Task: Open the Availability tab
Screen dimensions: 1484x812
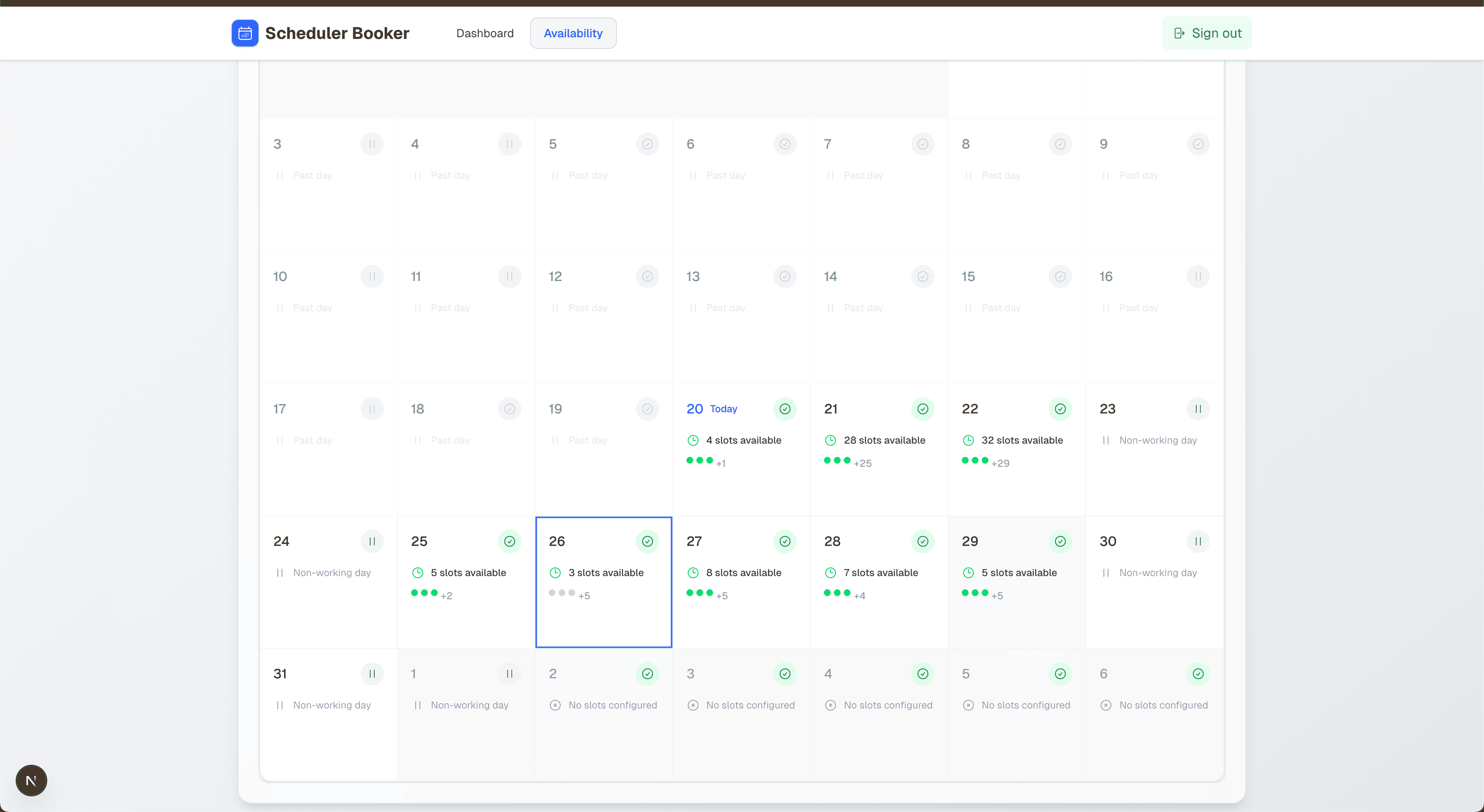Action: pyautogui.click(x=573, y=33)
